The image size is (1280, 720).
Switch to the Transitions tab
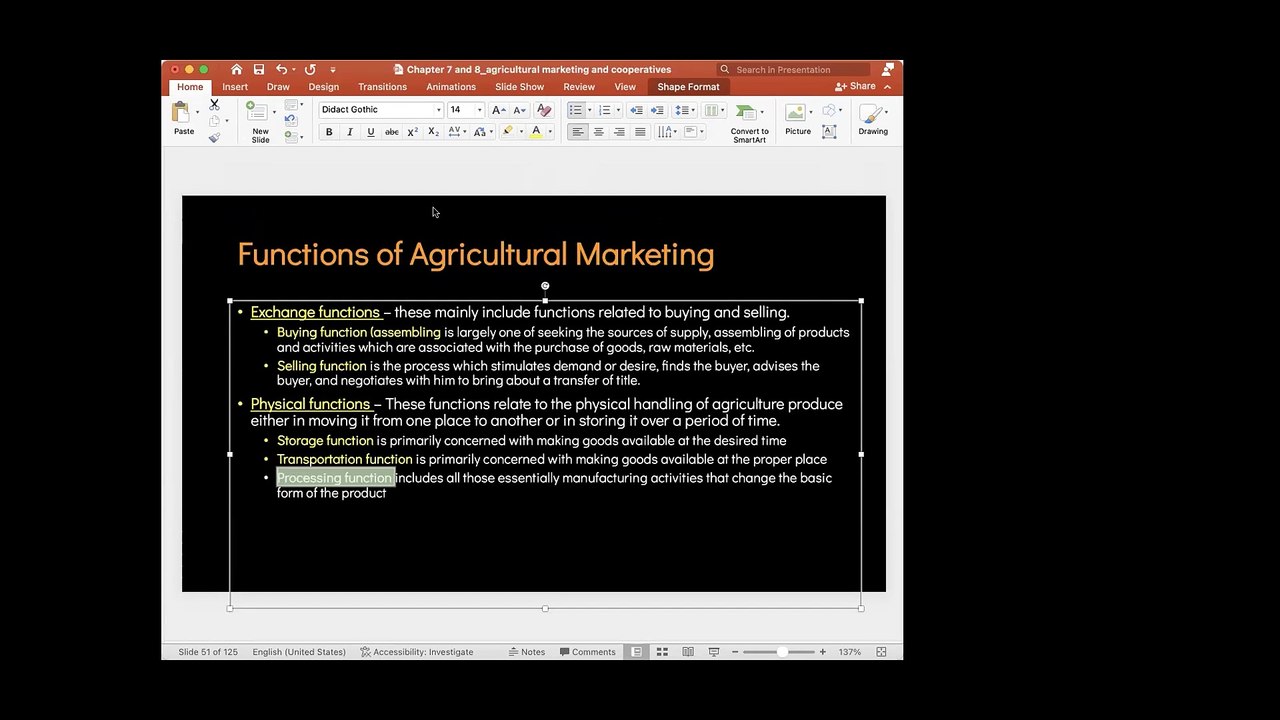[382, 87]
